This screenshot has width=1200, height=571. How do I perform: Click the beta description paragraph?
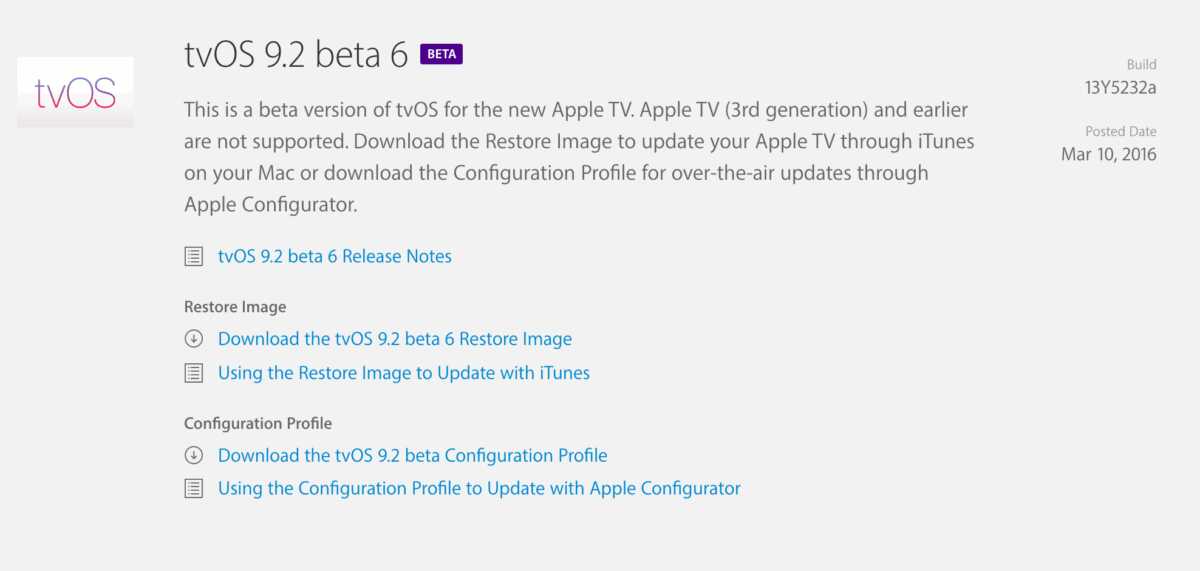(x=578, y=157)
